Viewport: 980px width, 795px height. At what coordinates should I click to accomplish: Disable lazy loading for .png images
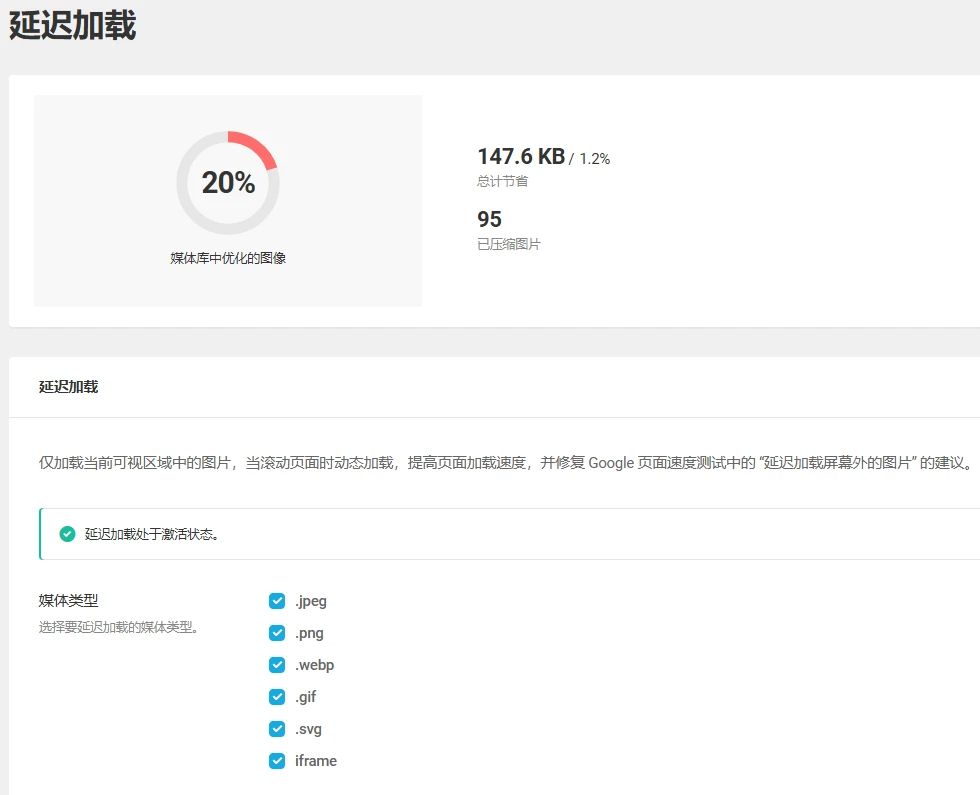(276, 633)
